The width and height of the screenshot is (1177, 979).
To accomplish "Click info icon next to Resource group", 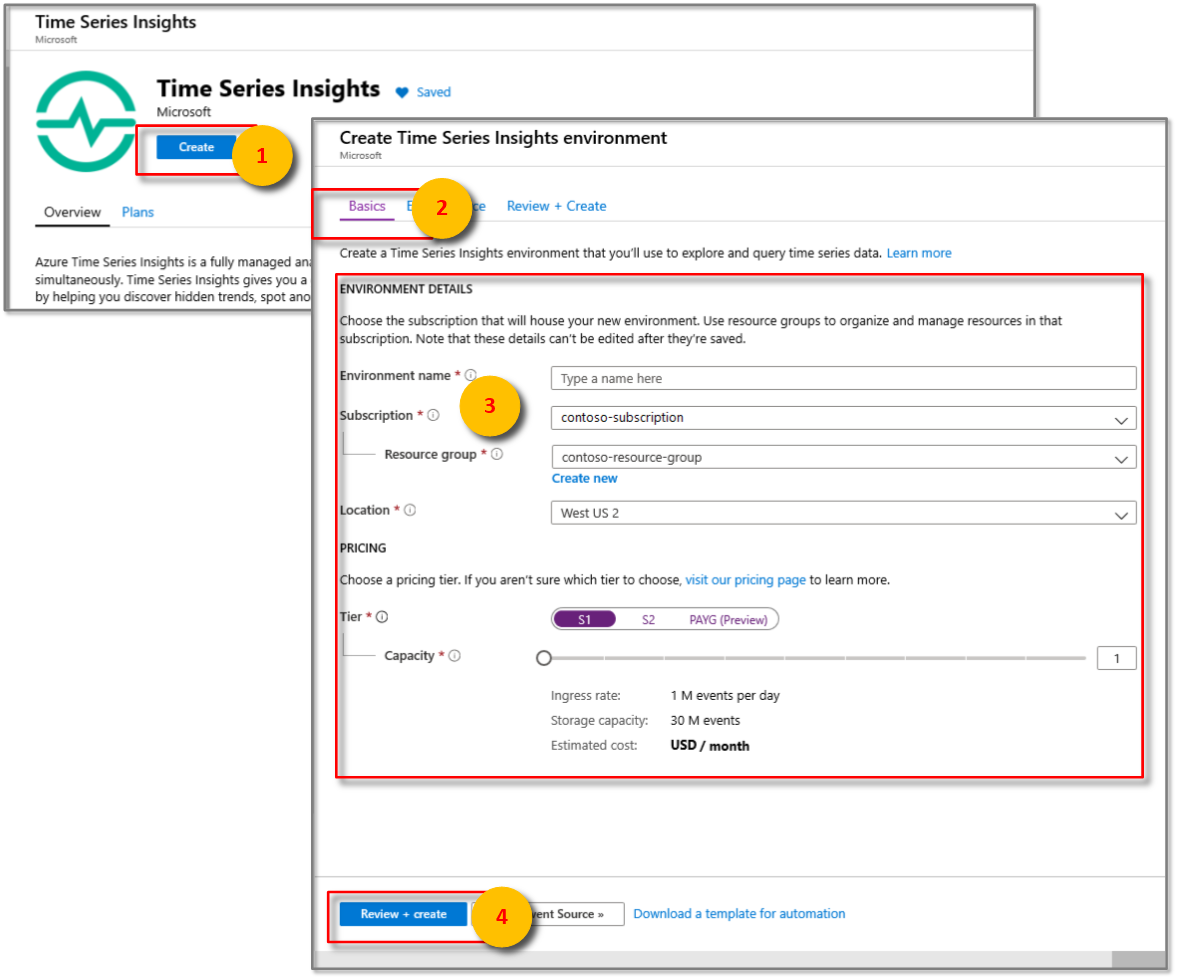I will click(x=497, y=454).
